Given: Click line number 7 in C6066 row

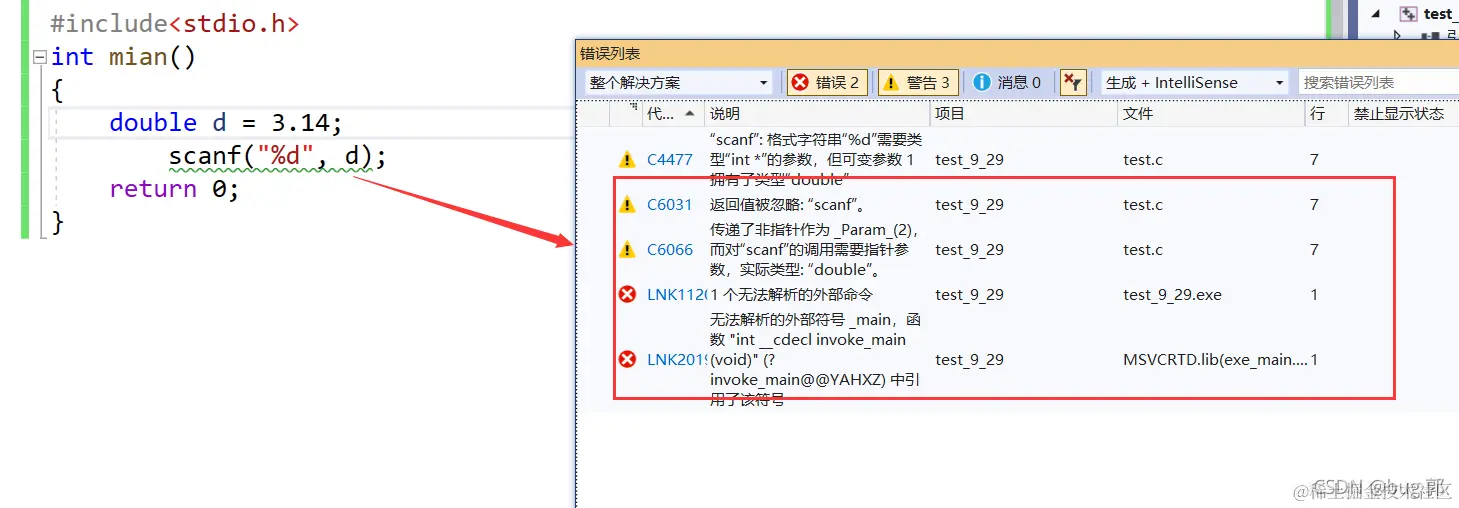Looking at the screenshot, I should [1314, 250].
